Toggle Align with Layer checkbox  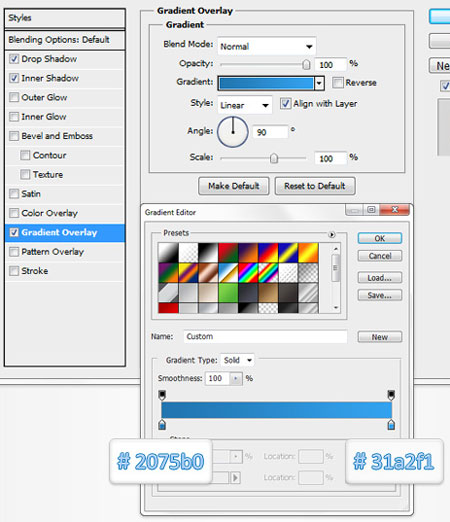coord(285,104)
